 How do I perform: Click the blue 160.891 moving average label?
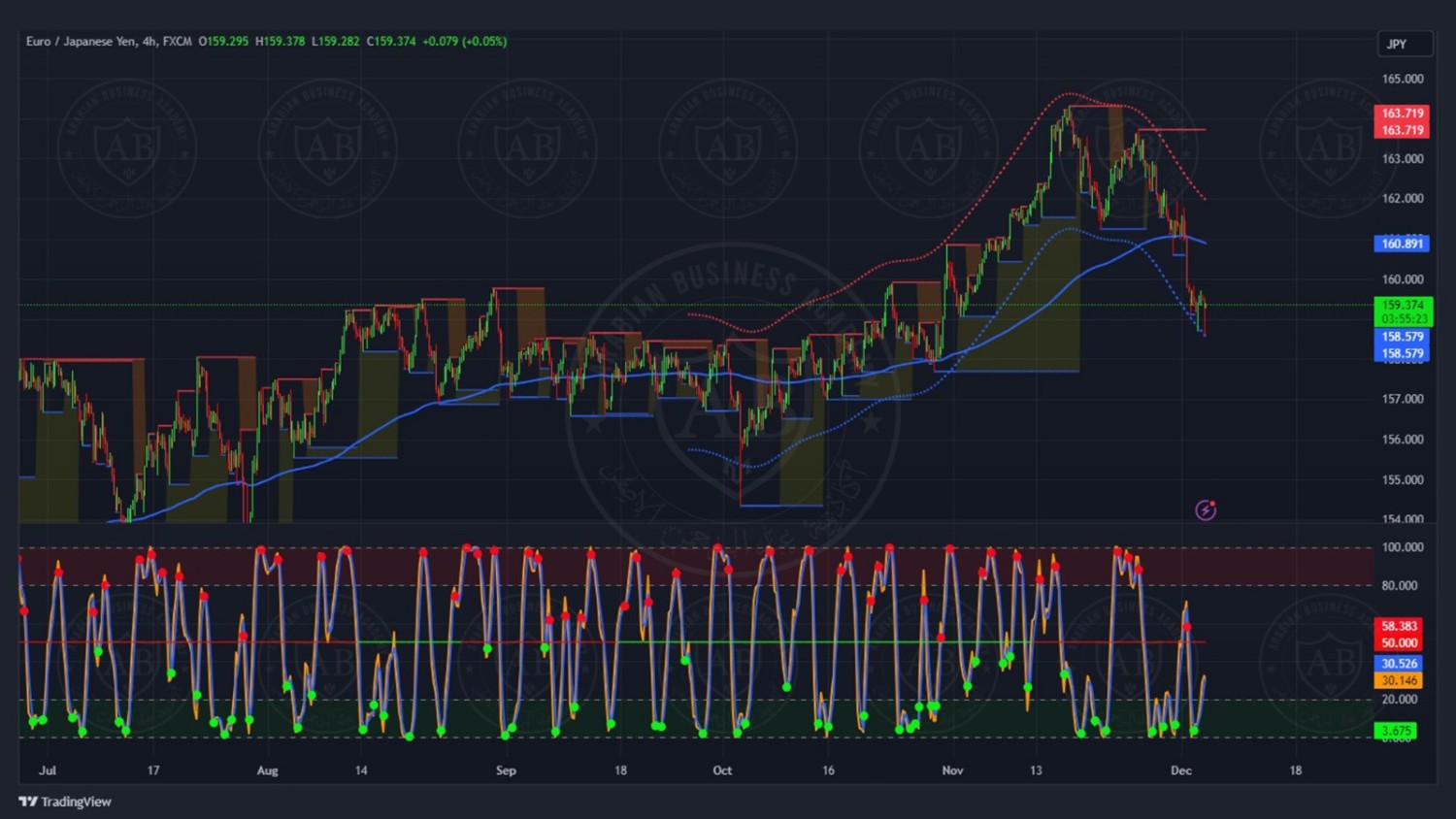1403,244
